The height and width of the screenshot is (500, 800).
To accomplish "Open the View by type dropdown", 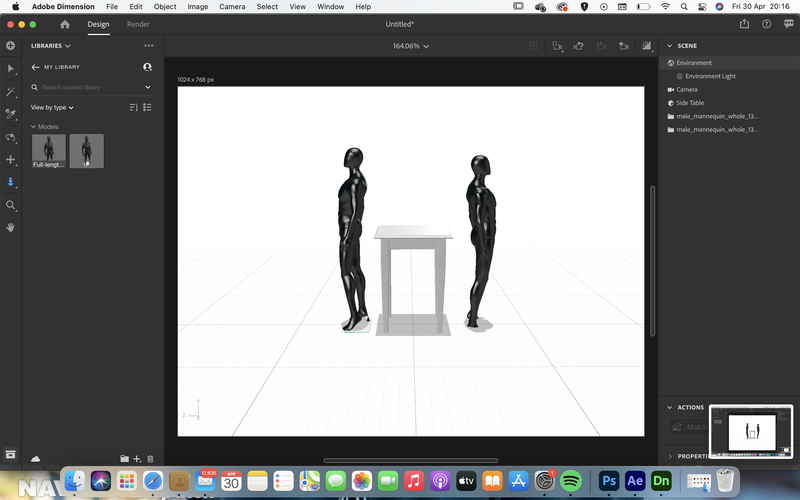I will point(52,108).
